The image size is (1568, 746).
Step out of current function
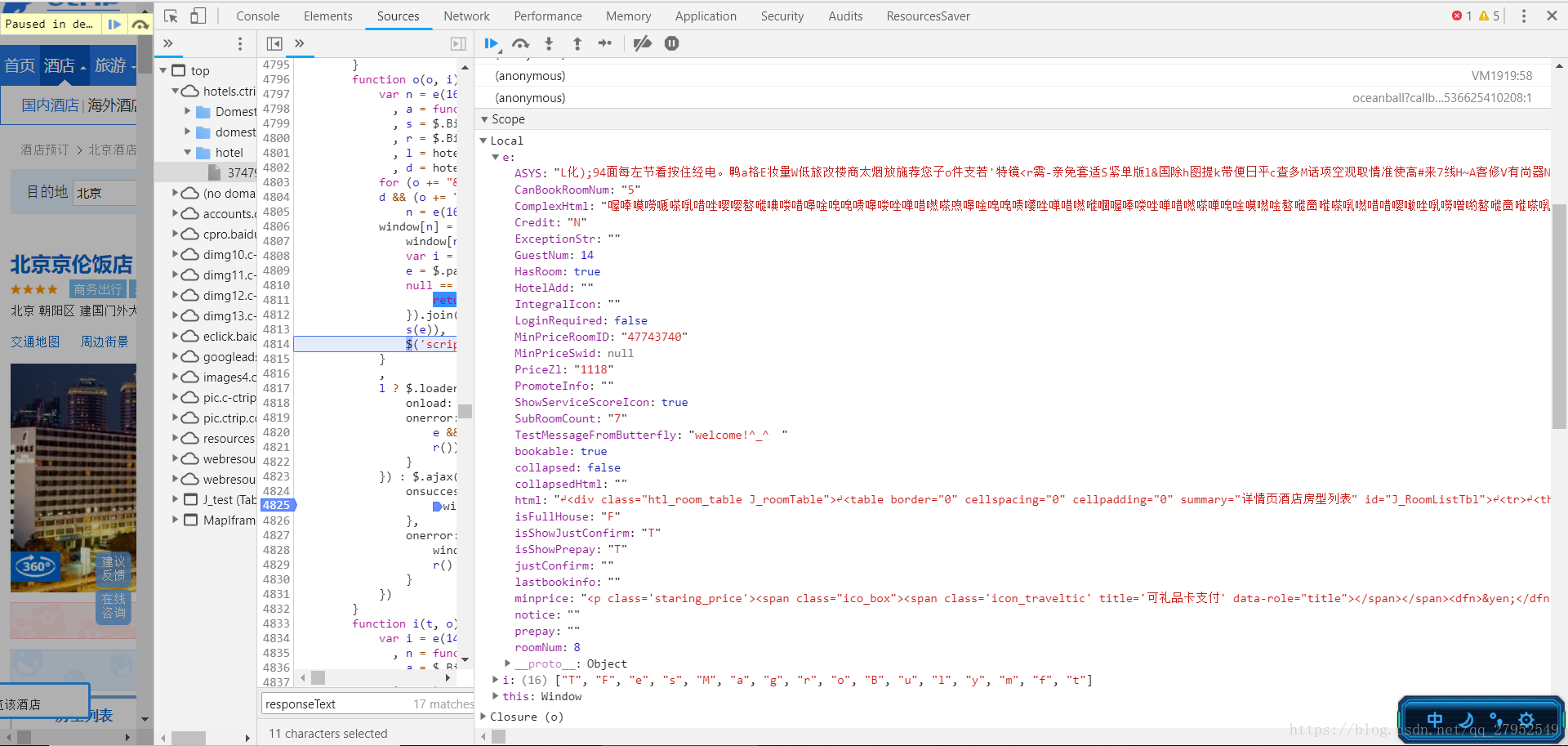point(577,43)
